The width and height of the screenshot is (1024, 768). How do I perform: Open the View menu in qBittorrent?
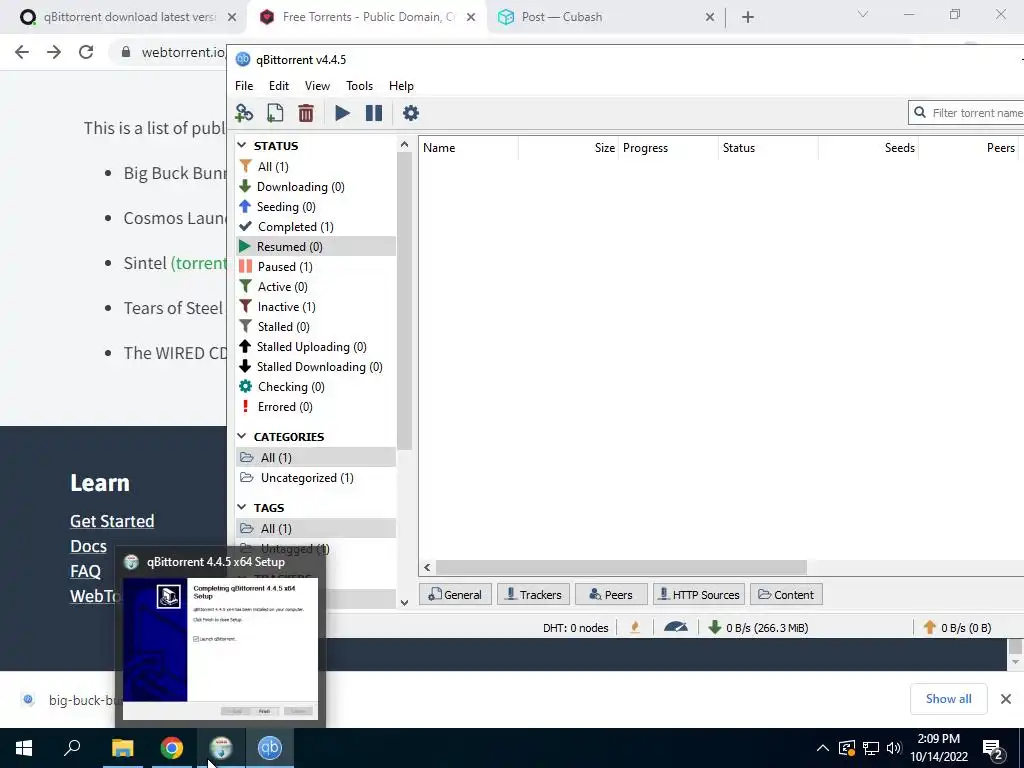point(317,86)
